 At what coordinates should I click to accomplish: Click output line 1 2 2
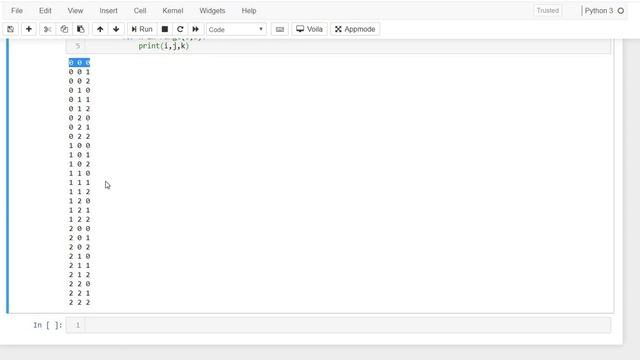(79, 219)
